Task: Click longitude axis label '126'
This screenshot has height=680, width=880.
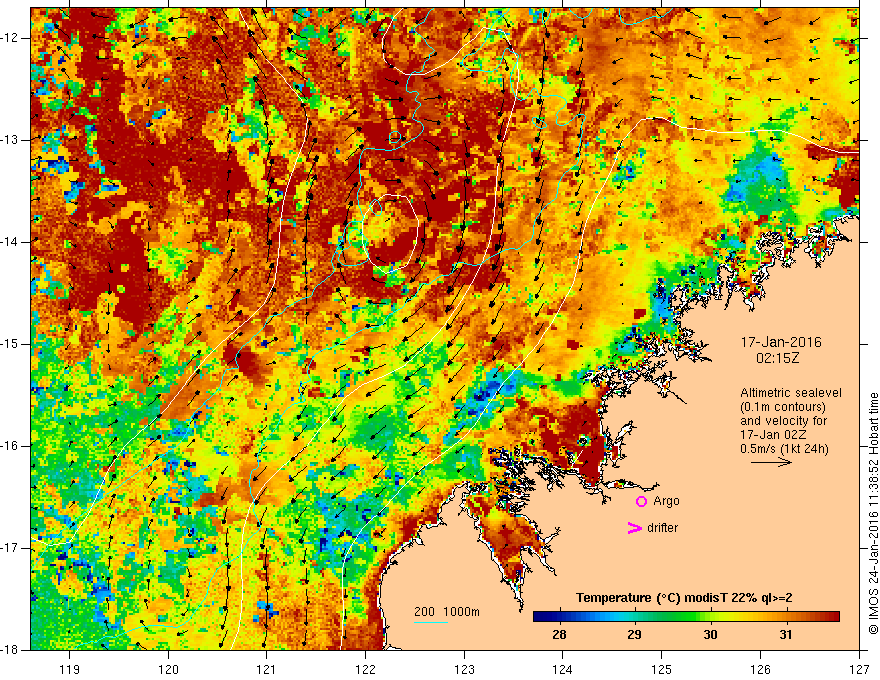Action: (x=760, y=669)
